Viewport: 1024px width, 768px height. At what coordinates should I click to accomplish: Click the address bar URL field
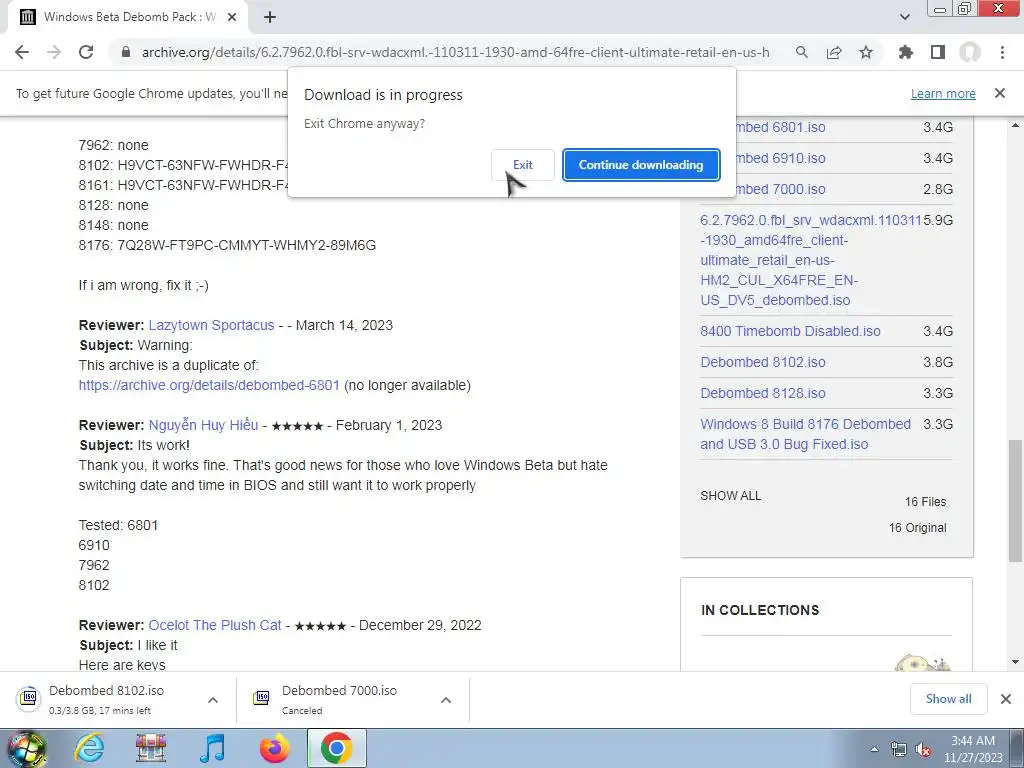pyautogui.click(x=455, y=52)
